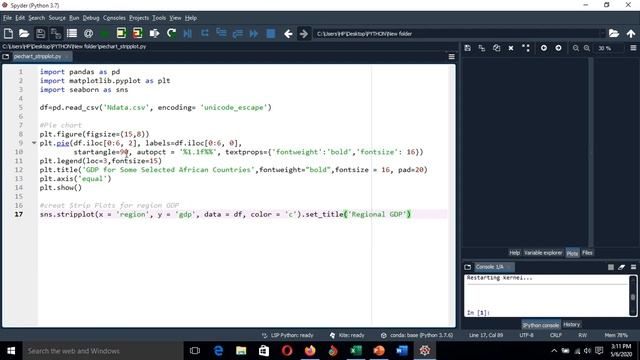This screenshot has width=640, height=360.
Task: Remove all plots icon in Plots pane
Action: pos(526,48)
